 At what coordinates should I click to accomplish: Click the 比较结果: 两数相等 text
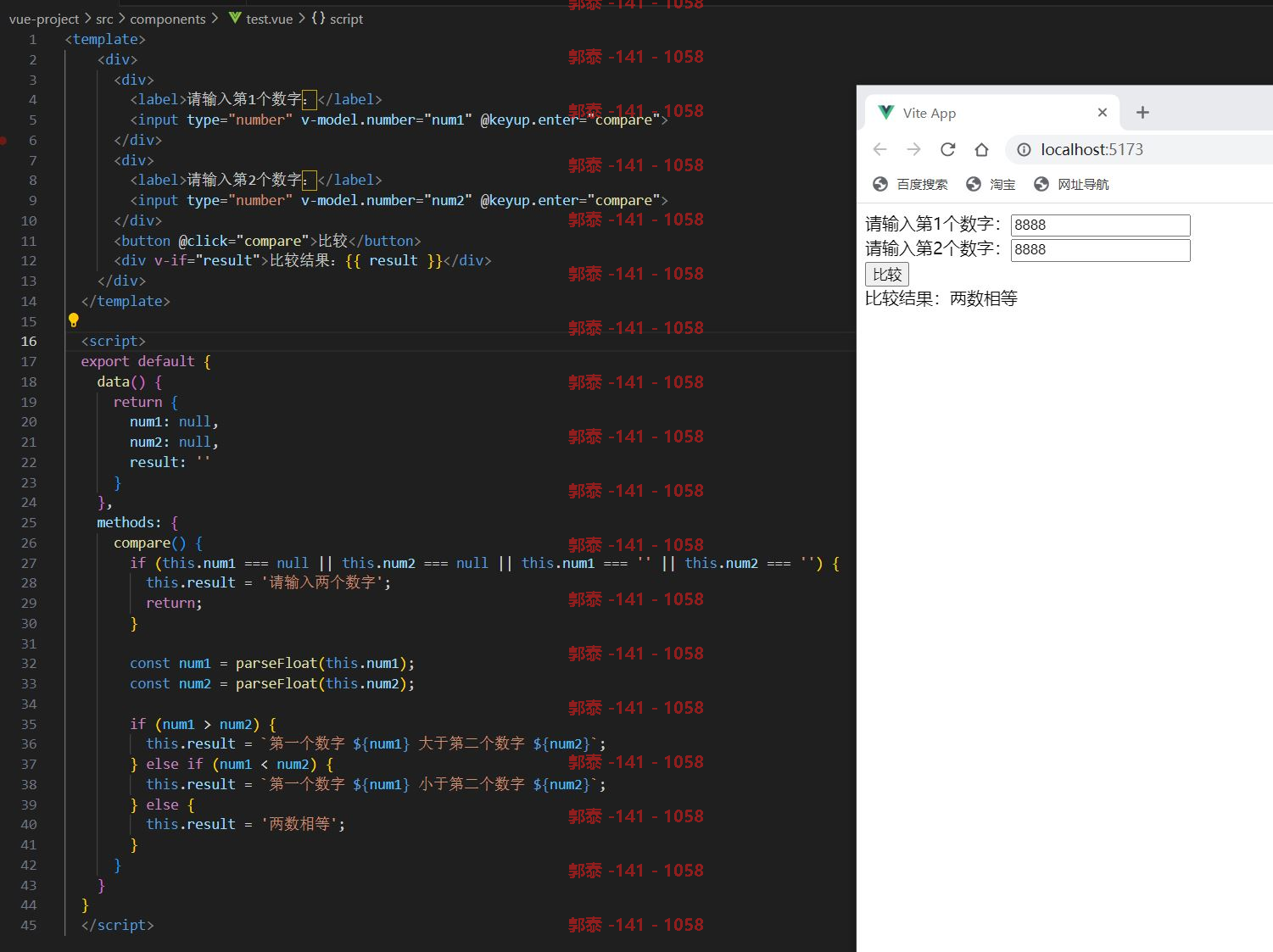pos(941,298)
